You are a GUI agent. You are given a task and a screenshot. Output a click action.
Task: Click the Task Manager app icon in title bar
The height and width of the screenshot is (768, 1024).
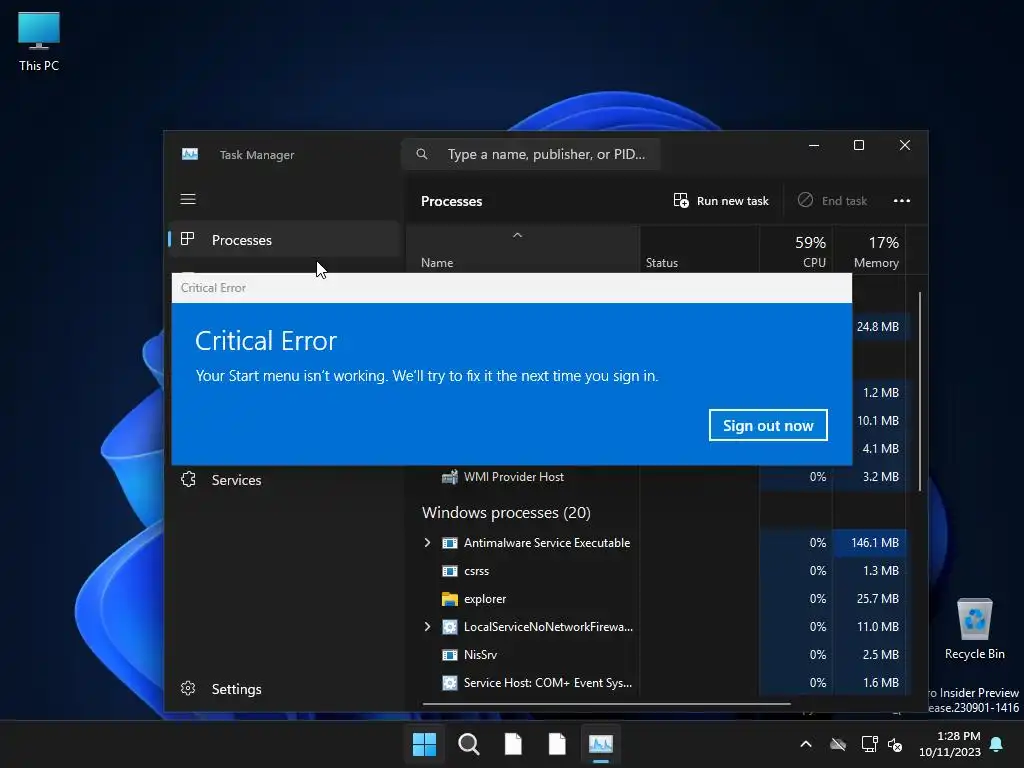click(x=190, y=154)
